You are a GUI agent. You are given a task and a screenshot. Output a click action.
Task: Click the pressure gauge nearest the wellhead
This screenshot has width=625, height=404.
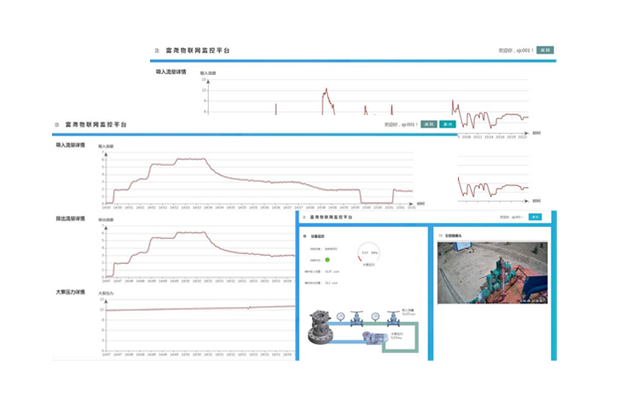(x=340, y=317)
